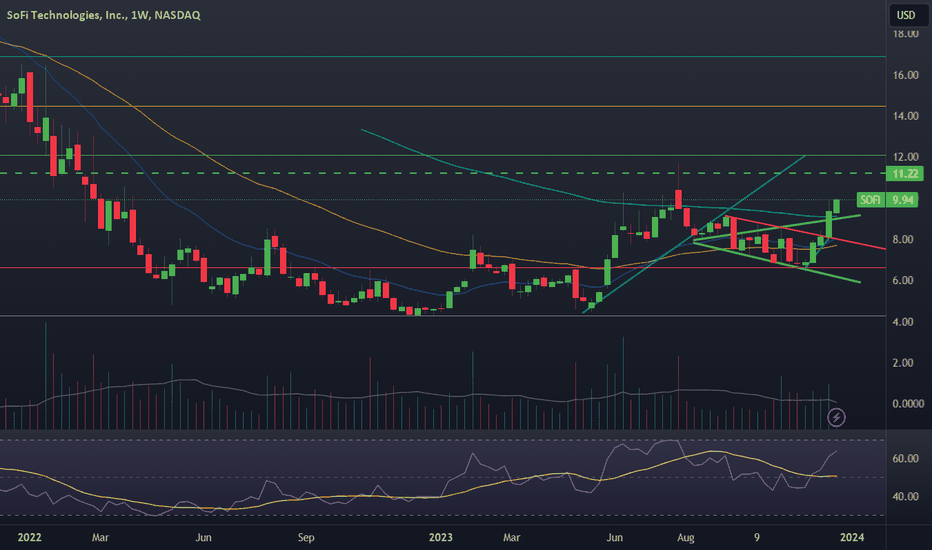Click the 18.00 price axis label

(x=905, y=34)
